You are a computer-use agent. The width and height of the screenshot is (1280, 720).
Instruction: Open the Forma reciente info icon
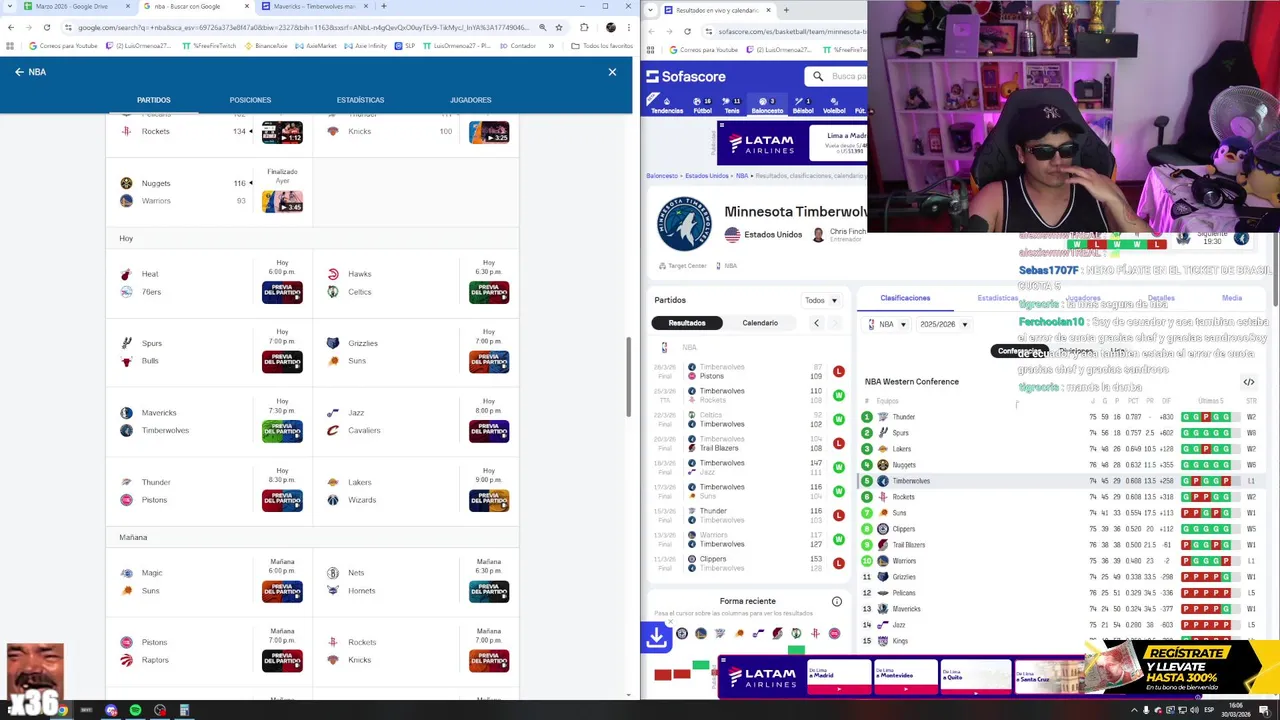[x=837, y=602]
